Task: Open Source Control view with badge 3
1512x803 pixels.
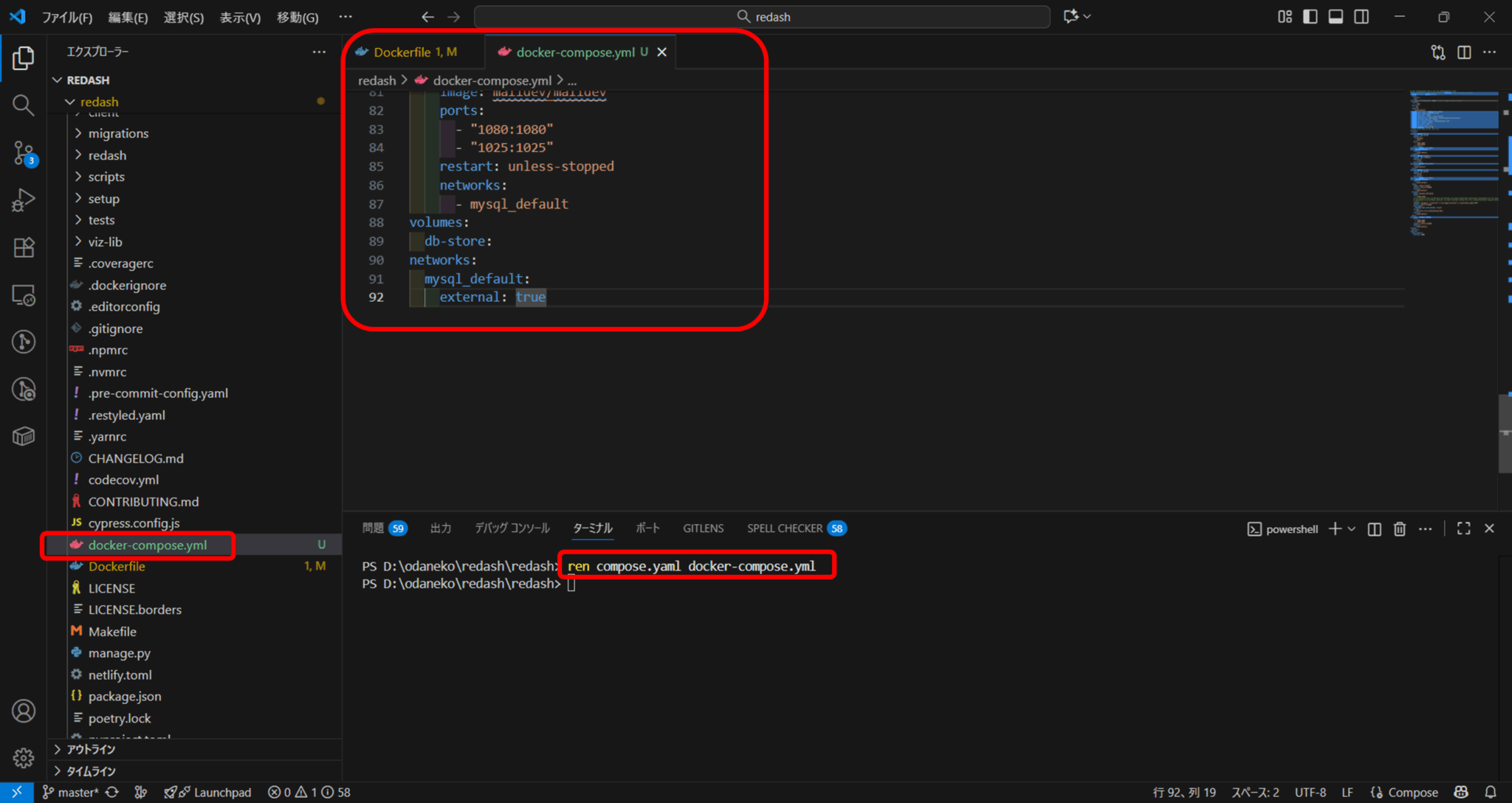Action: point(24,153)
